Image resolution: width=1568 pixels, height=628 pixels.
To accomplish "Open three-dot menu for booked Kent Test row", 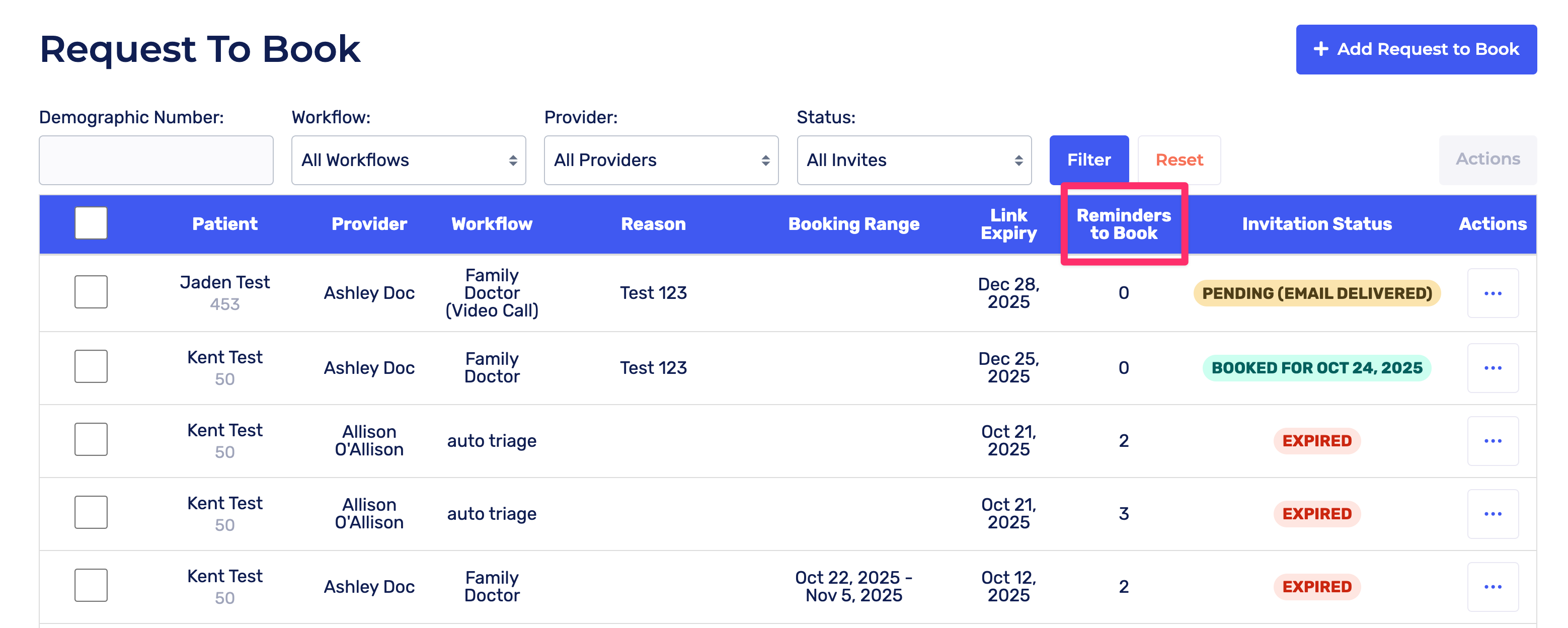I will 1492,368.
